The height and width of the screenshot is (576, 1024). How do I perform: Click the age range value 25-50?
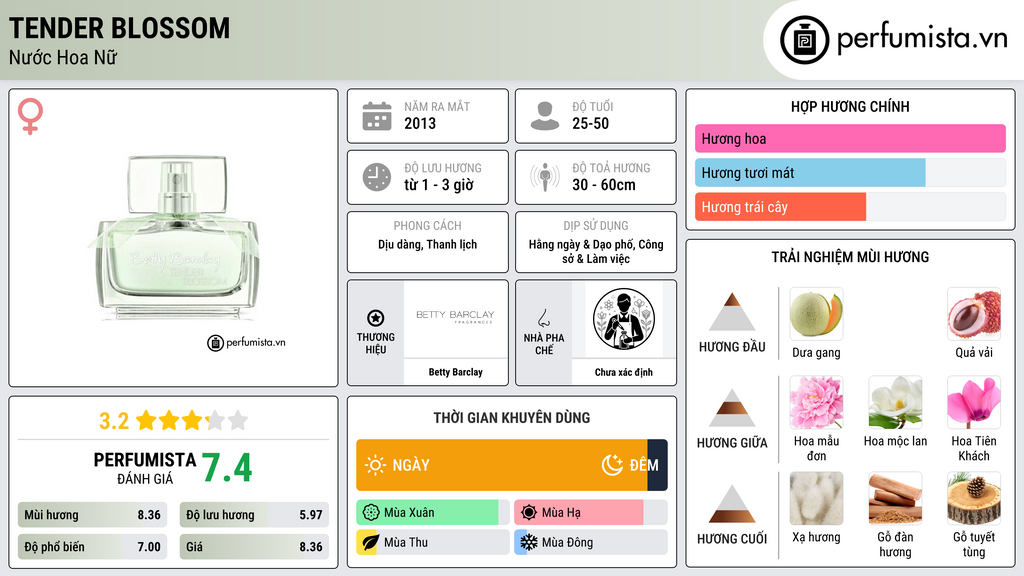(x=590, y=123)
